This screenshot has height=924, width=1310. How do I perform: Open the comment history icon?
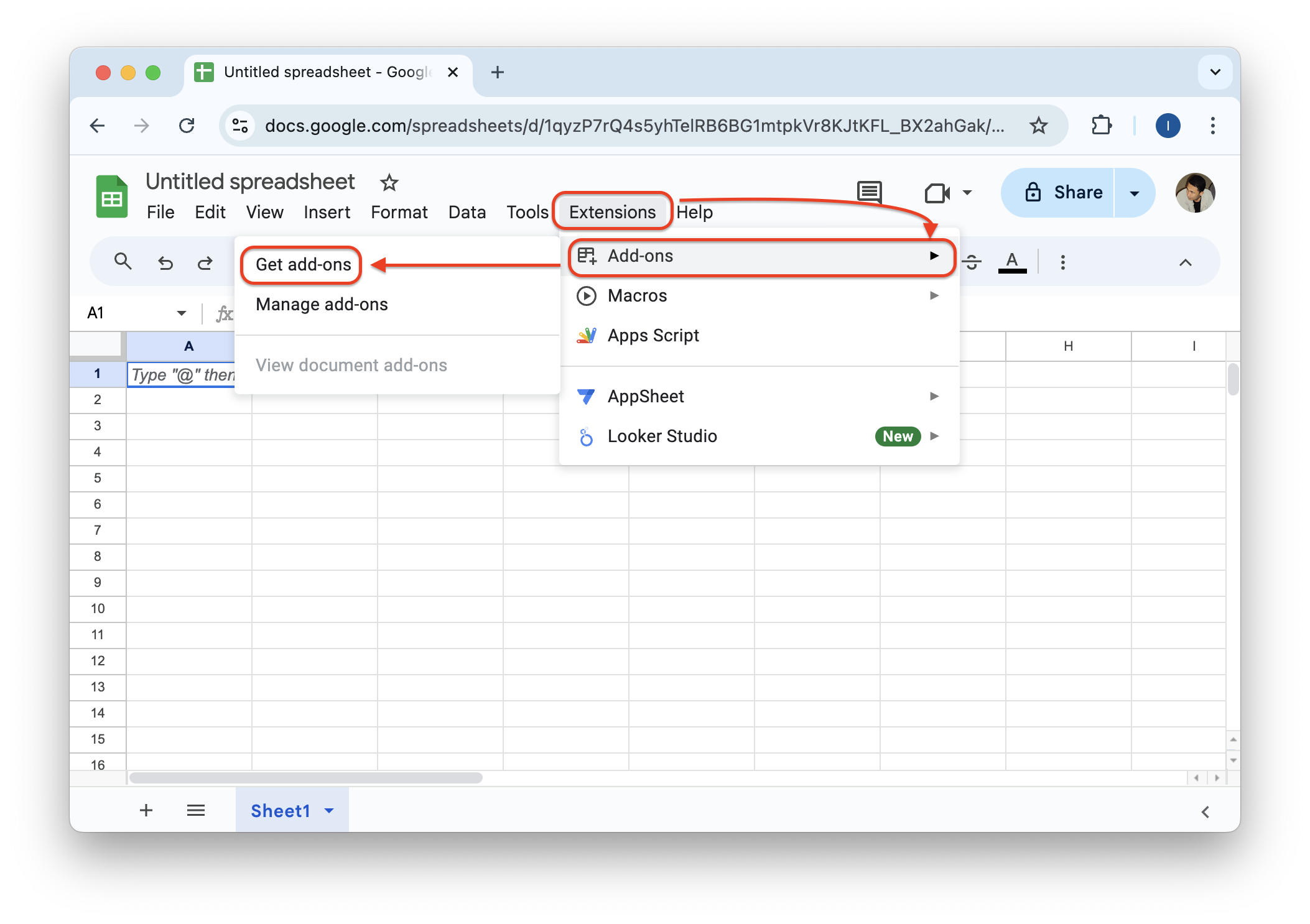pos(869,192)
